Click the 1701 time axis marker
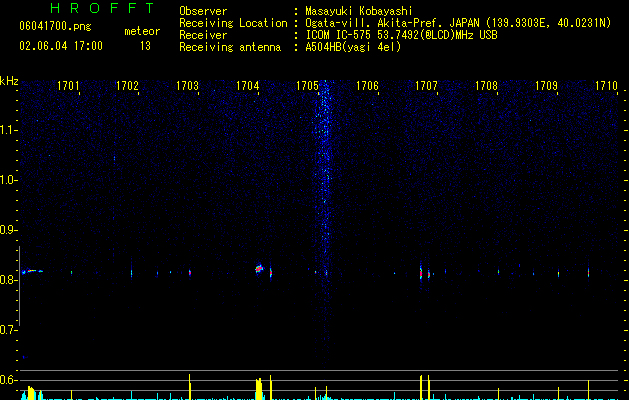Image resolution: width=629 pixels, height=400 pixels. click(68, 86)
